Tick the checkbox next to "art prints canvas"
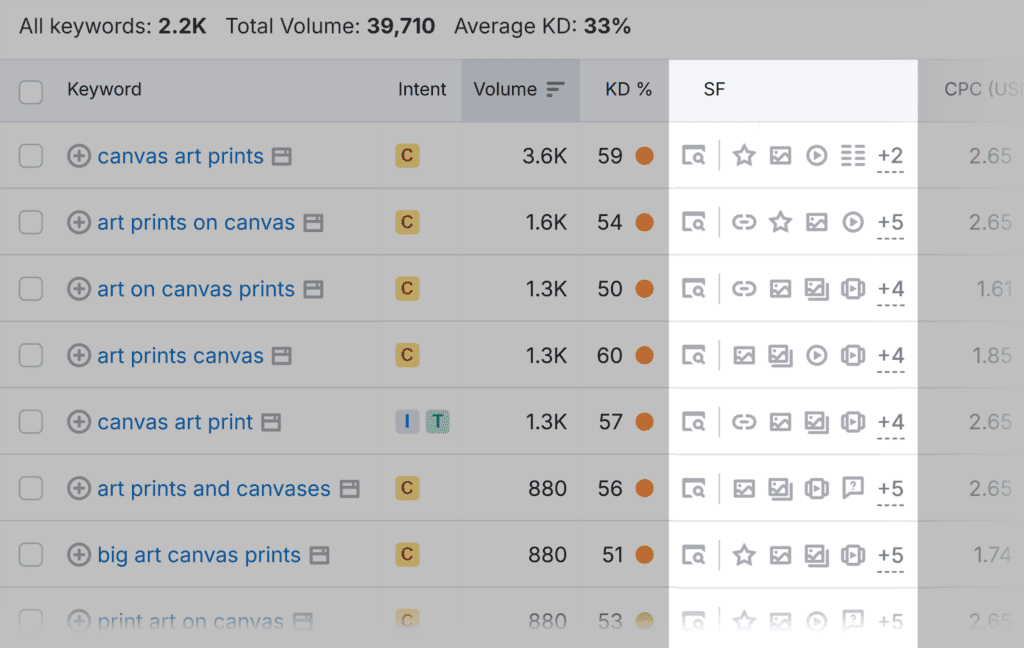The height and width of the screenshot is (648, 1024). tap(31, 355)
